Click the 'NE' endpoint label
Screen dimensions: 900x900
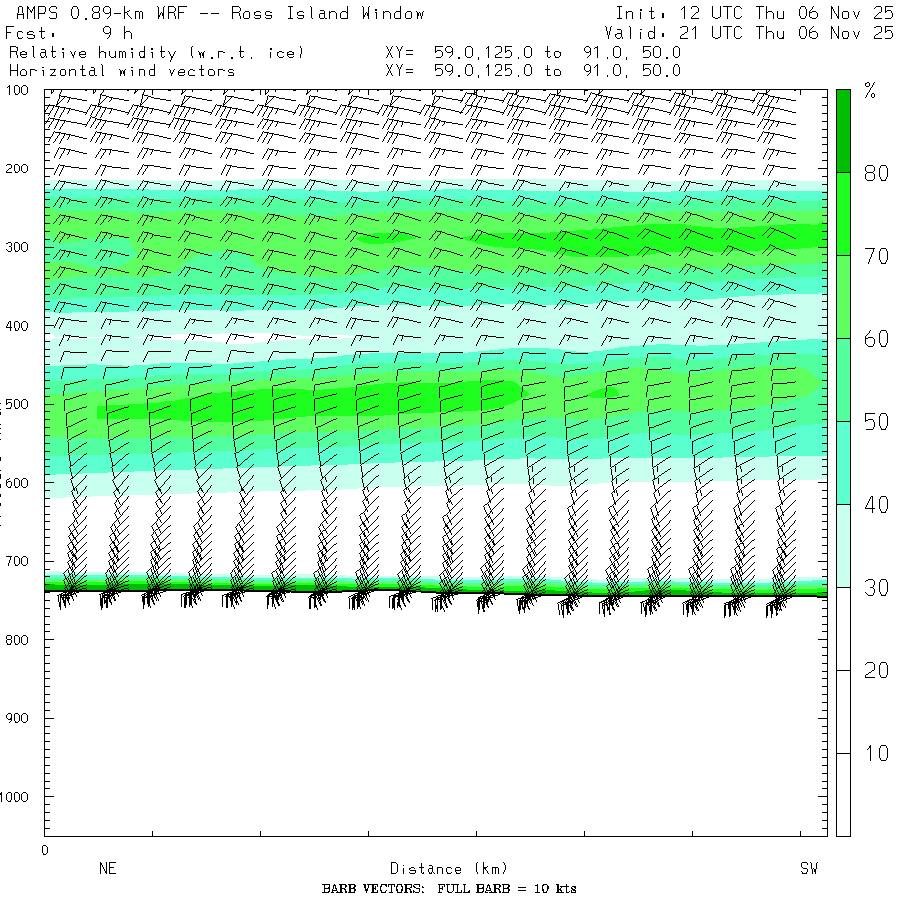(108, 868)
